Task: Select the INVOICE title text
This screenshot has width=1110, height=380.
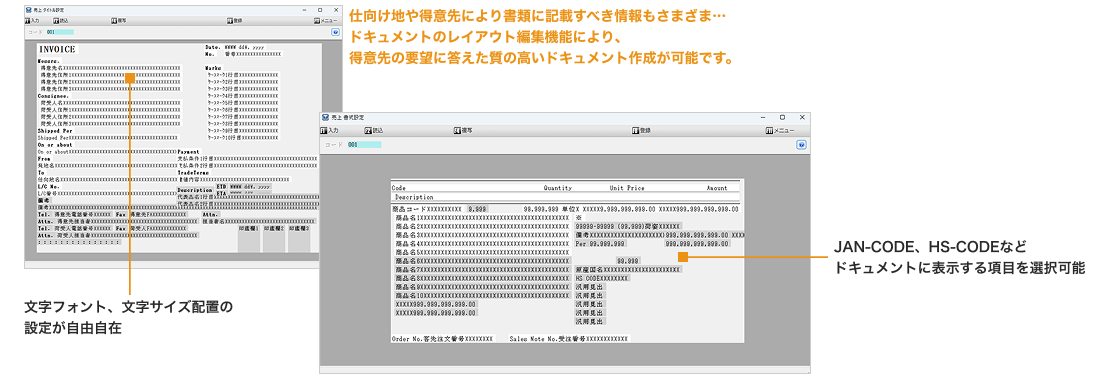Action: [57, 50]
